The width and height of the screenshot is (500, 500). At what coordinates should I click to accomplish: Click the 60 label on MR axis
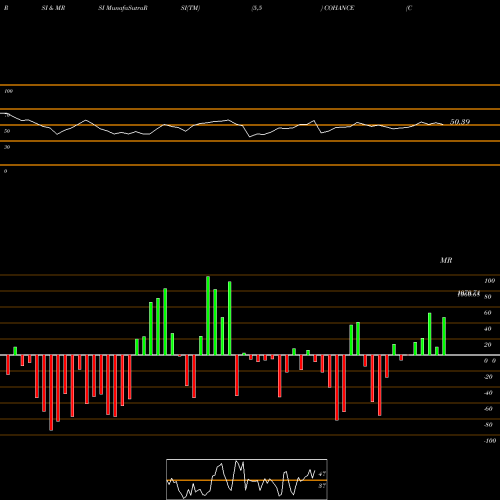[x=488, y=313]
